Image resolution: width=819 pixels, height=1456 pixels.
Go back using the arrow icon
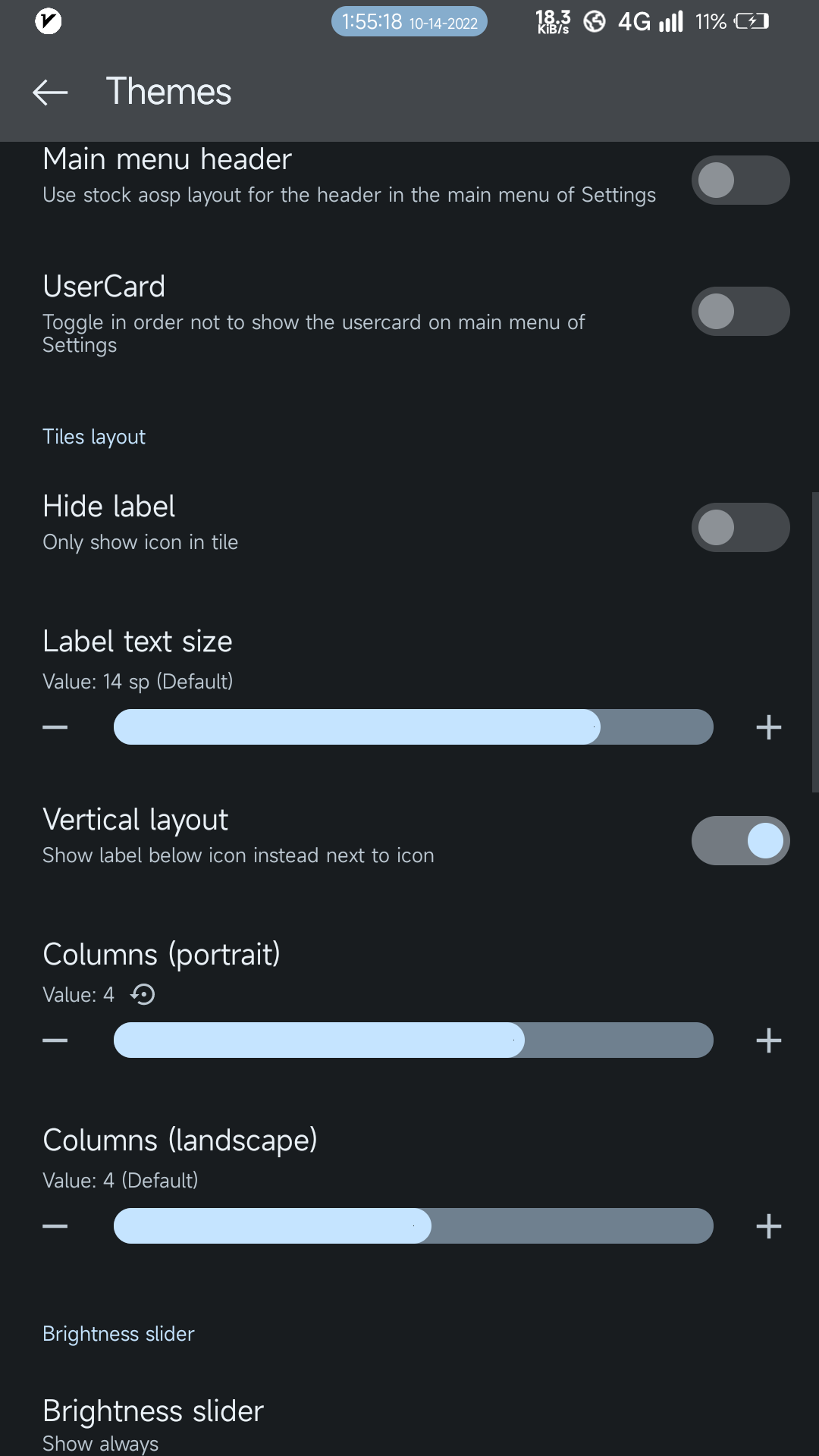pos(51,93)
